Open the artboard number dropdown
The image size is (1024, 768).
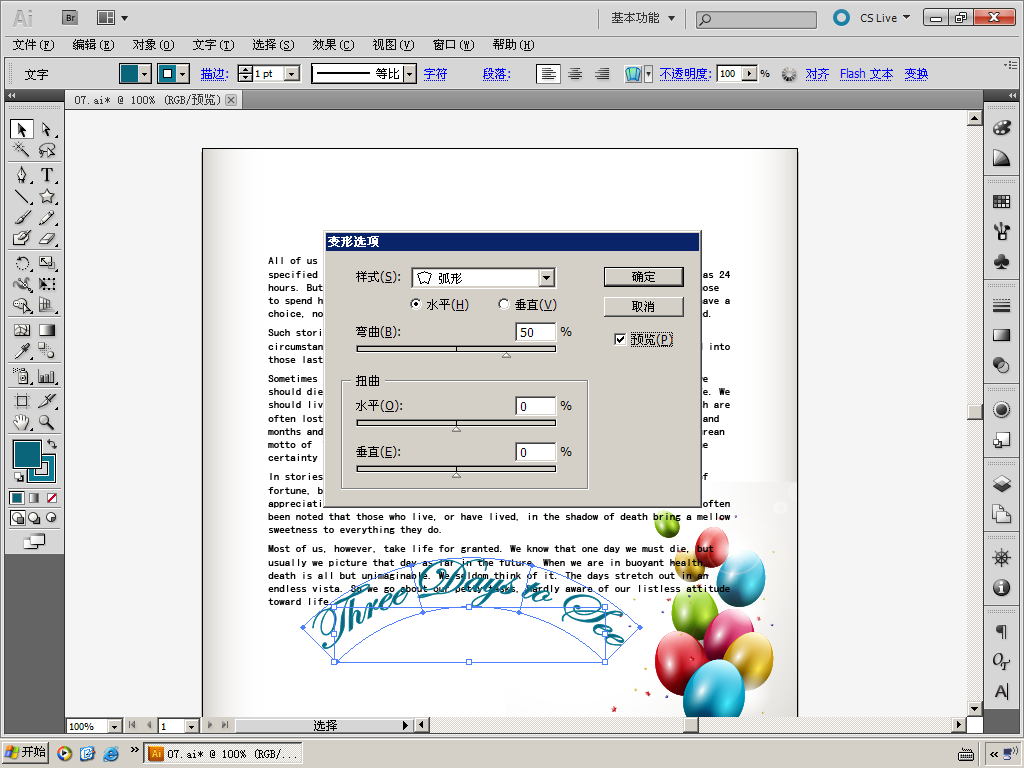191,726
